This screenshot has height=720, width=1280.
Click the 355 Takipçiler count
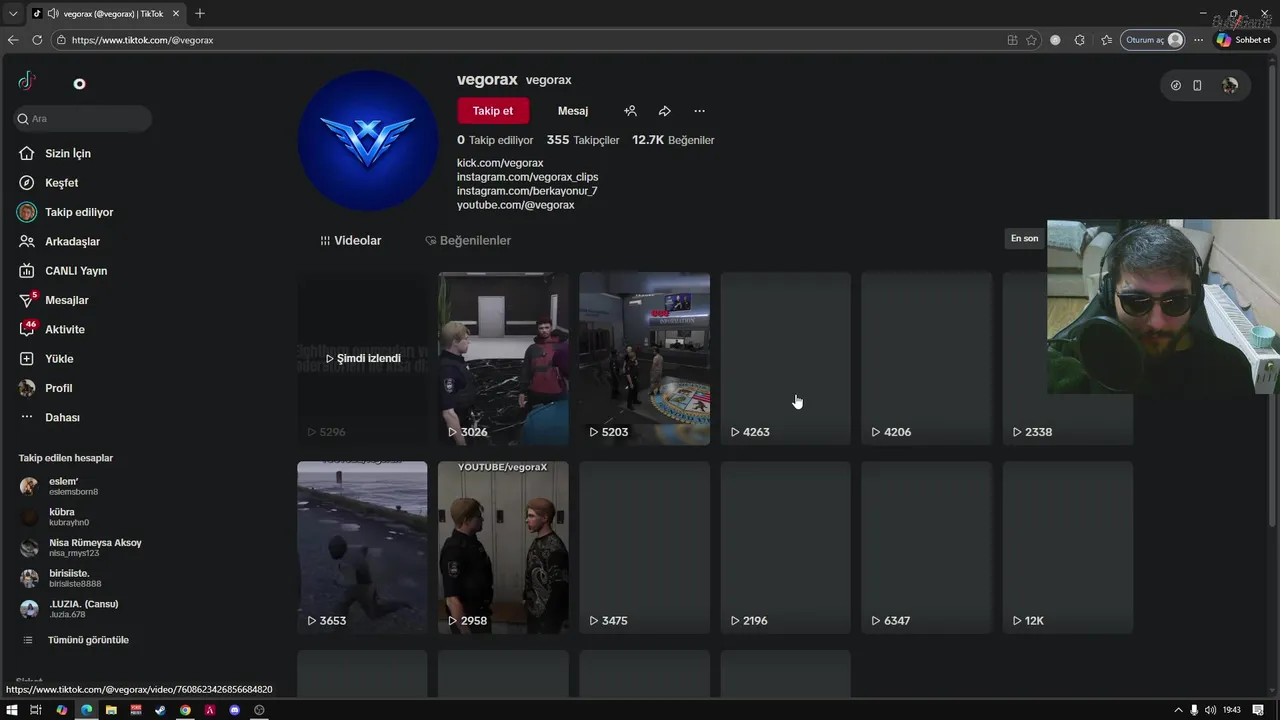pyautogui.click(x=583, y=140)
